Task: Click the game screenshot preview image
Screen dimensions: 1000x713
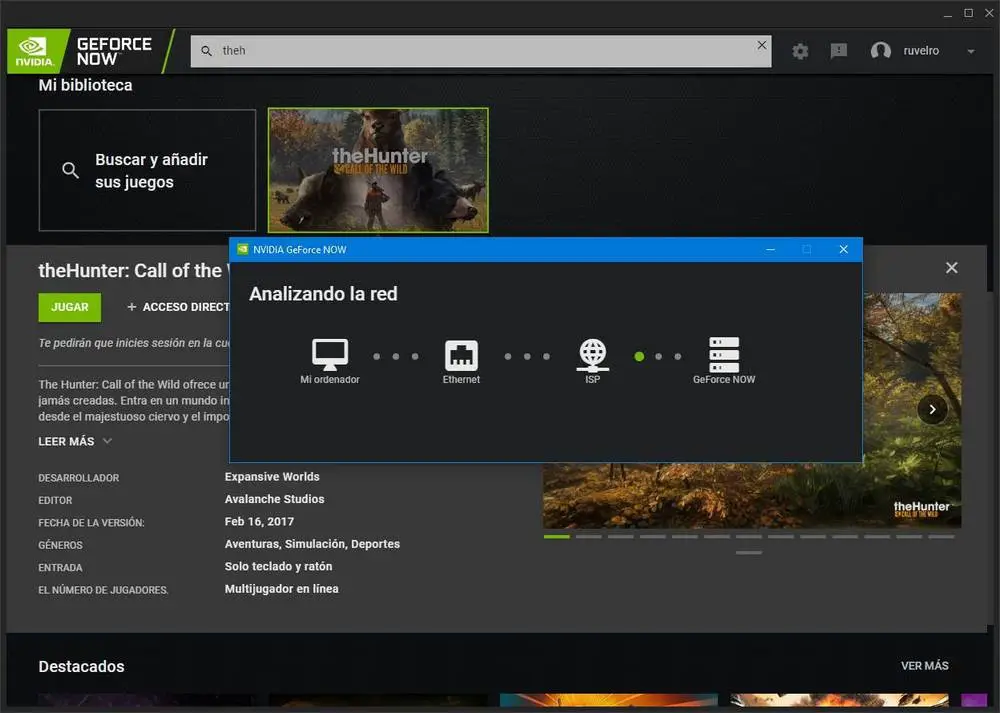Action: tap(752, 495)
